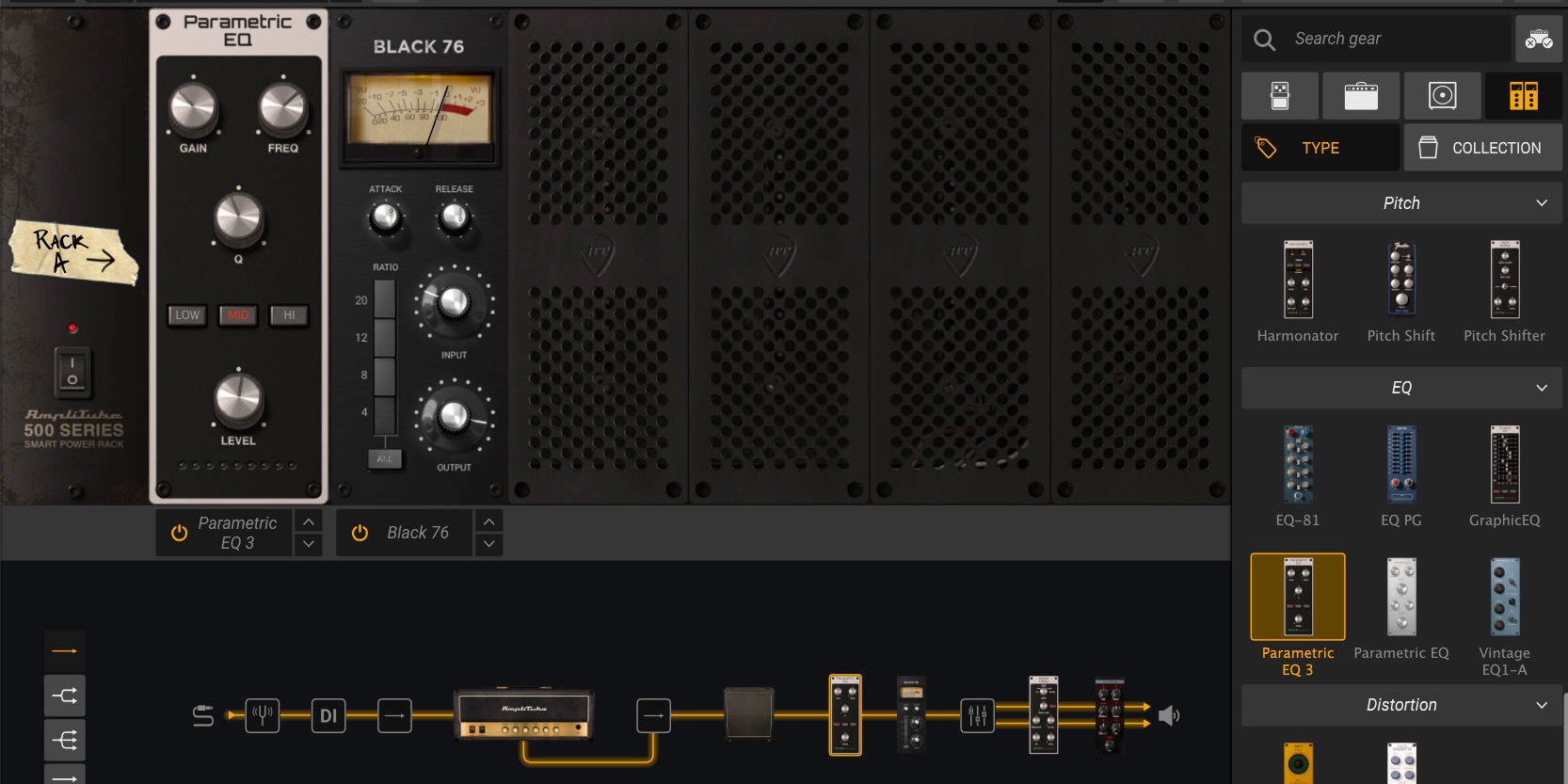The image size is (1568, 784).
Task: Show amplifier gear category
Action: click(x=1361, y=96)
